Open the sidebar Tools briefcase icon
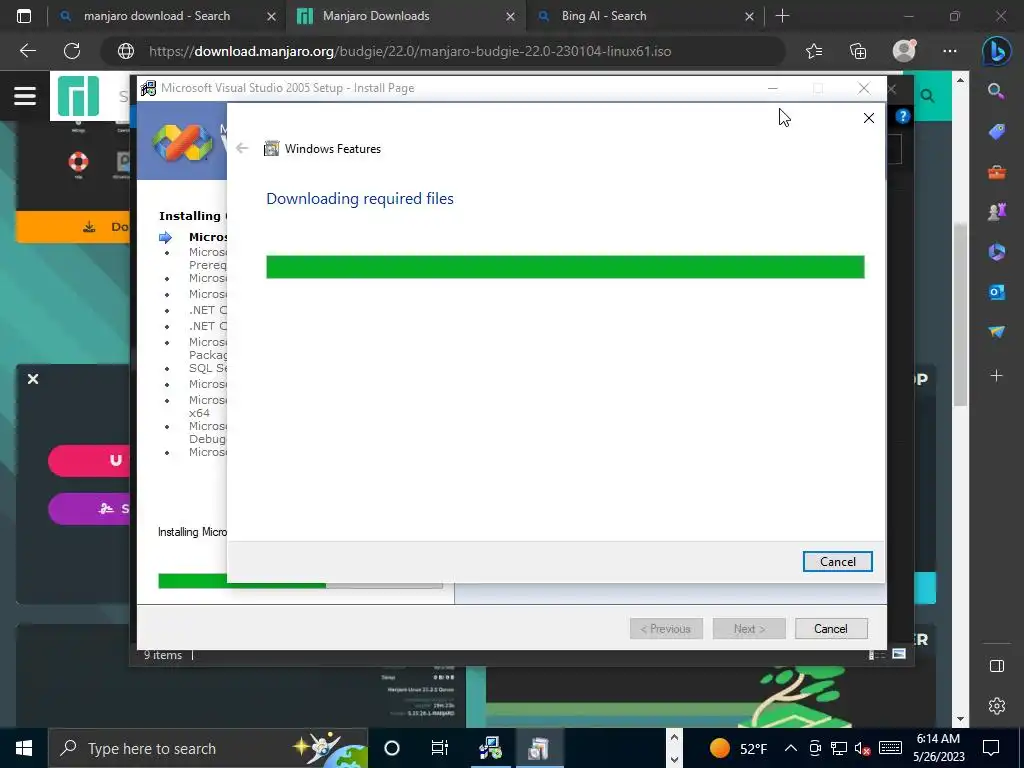The height and width of the screenshot is (768, 1024). 996,172
